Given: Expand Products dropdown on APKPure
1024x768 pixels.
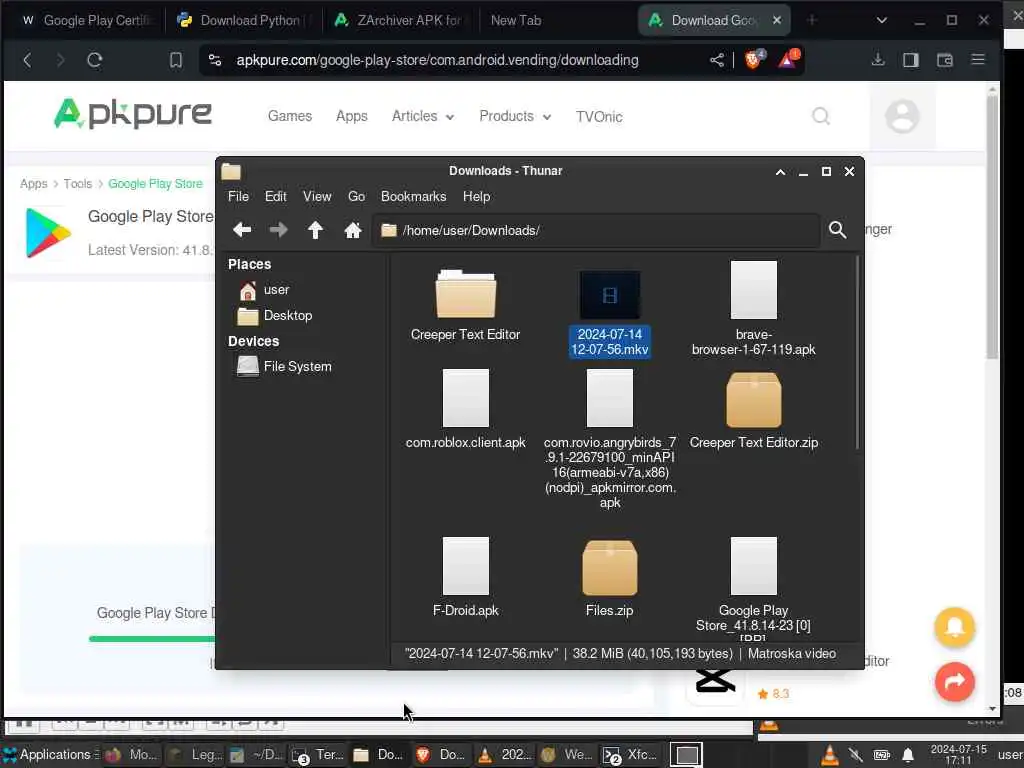Looking at the screenshot, I should (x=515, y=116).
